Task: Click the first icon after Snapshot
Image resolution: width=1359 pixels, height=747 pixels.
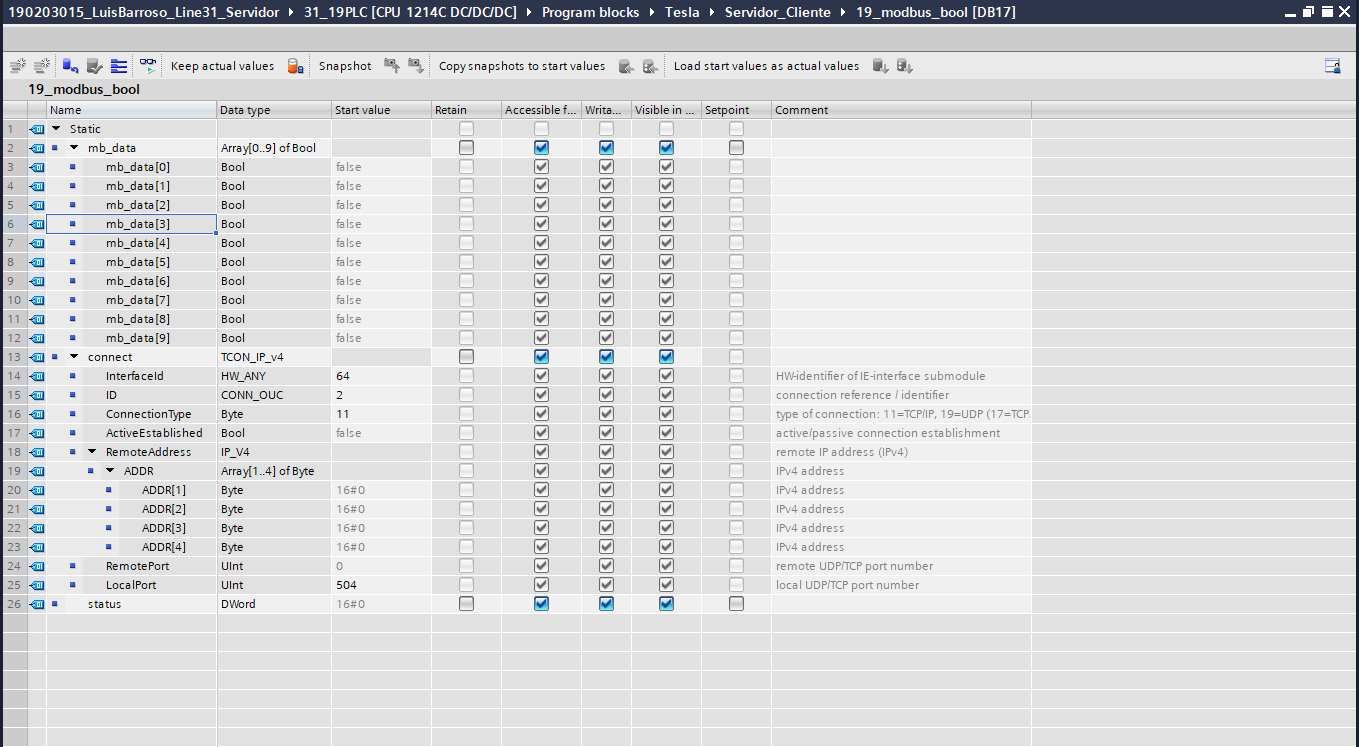Action: click(x=392, y=66)
